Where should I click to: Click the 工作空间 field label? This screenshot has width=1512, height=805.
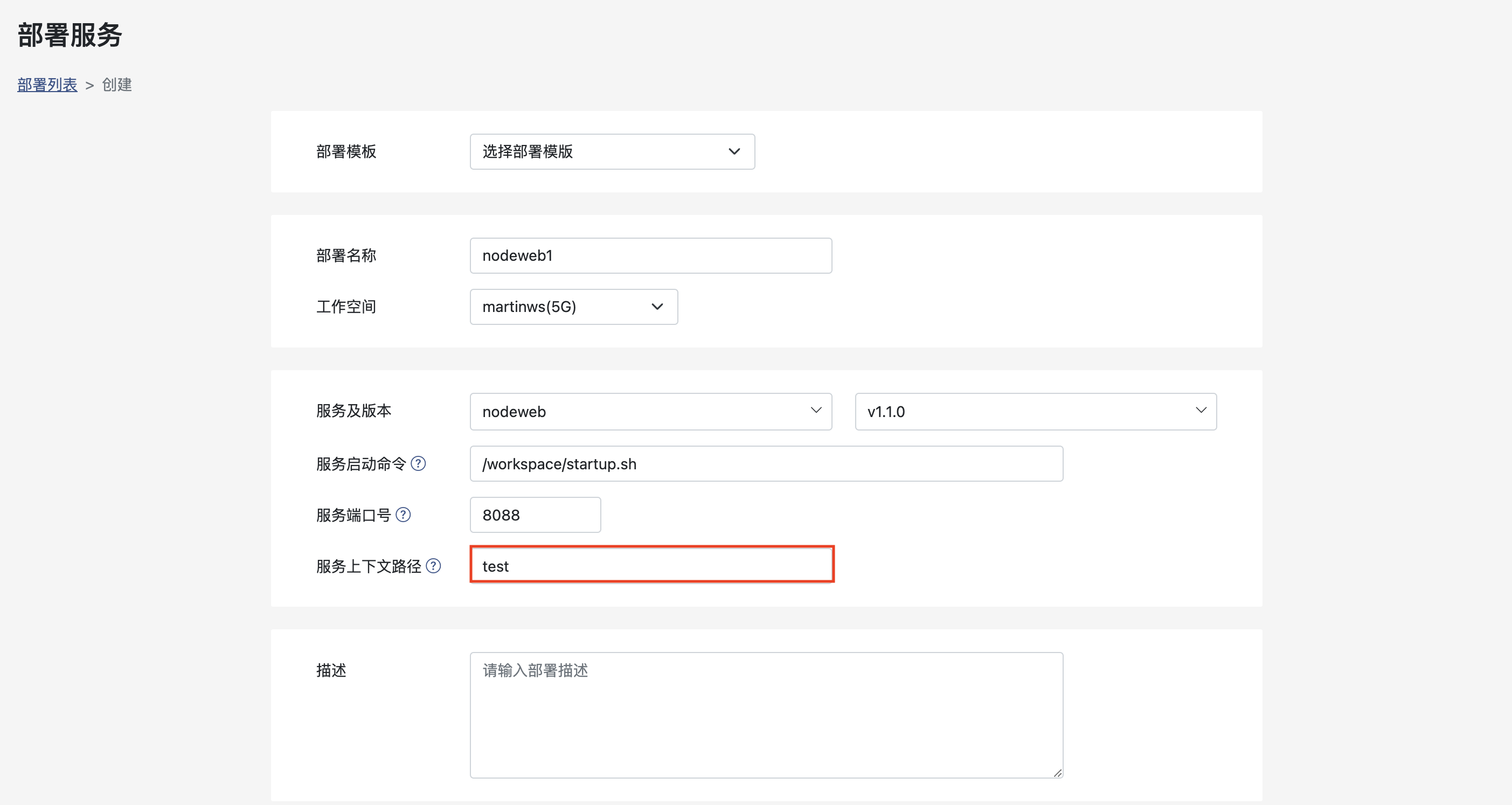(346, 306)
